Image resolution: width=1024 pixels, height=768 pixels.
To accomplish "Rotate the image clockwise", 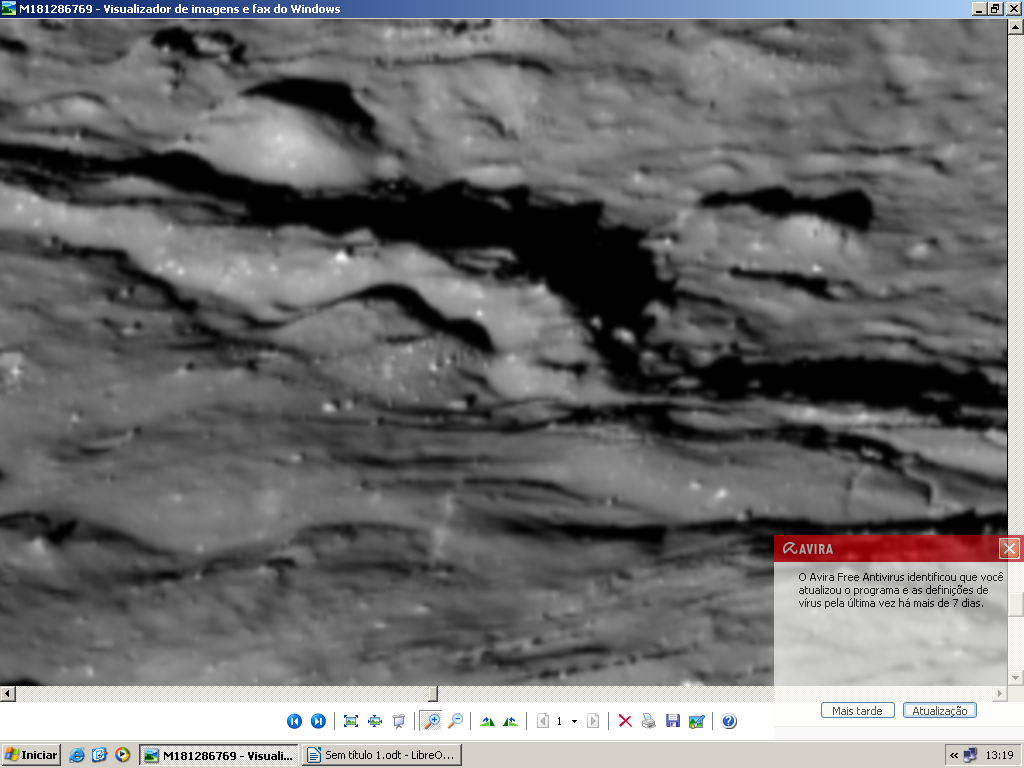I will point(487,721).
